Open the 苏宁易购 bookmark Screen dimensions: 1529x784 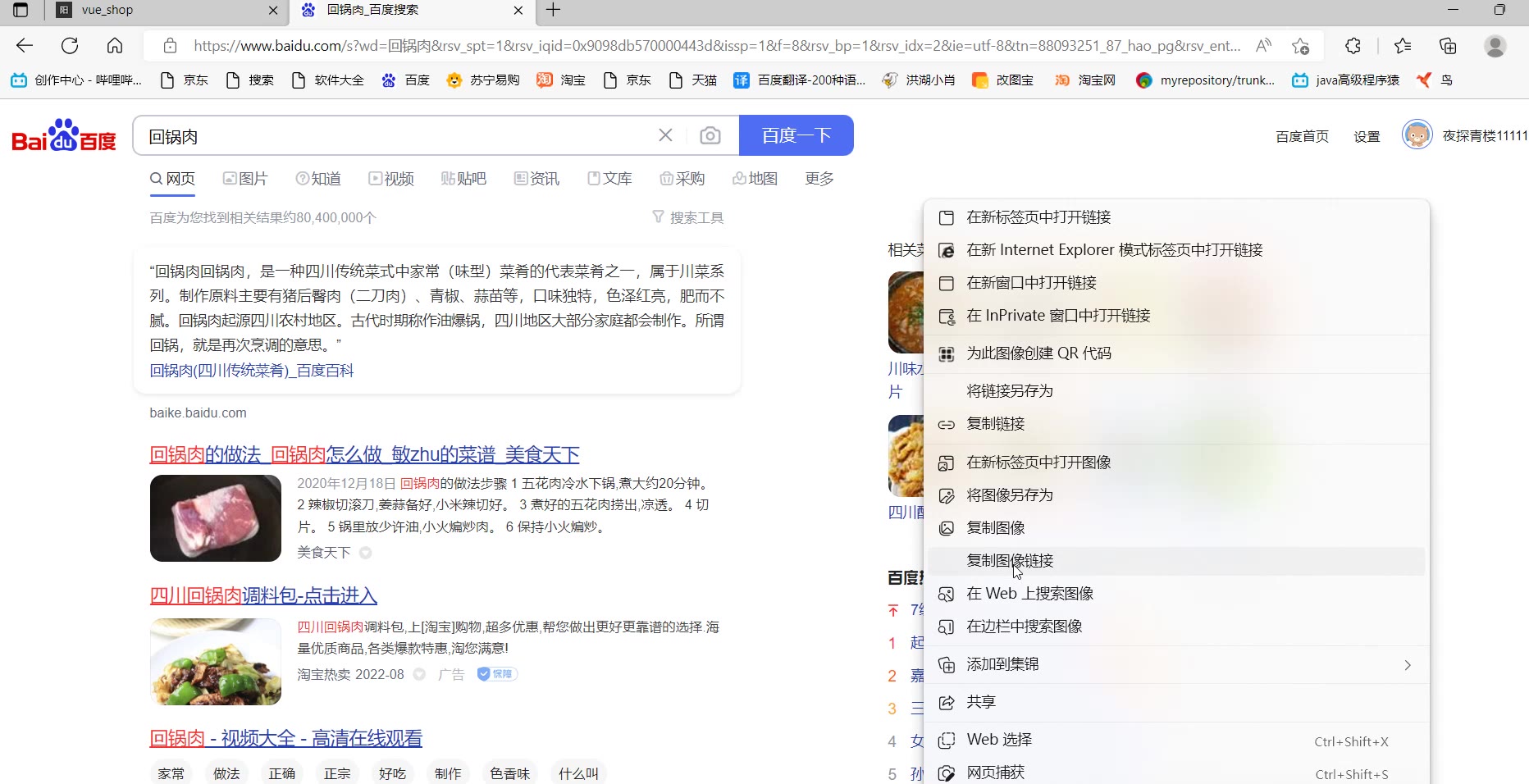coord(483,80)
